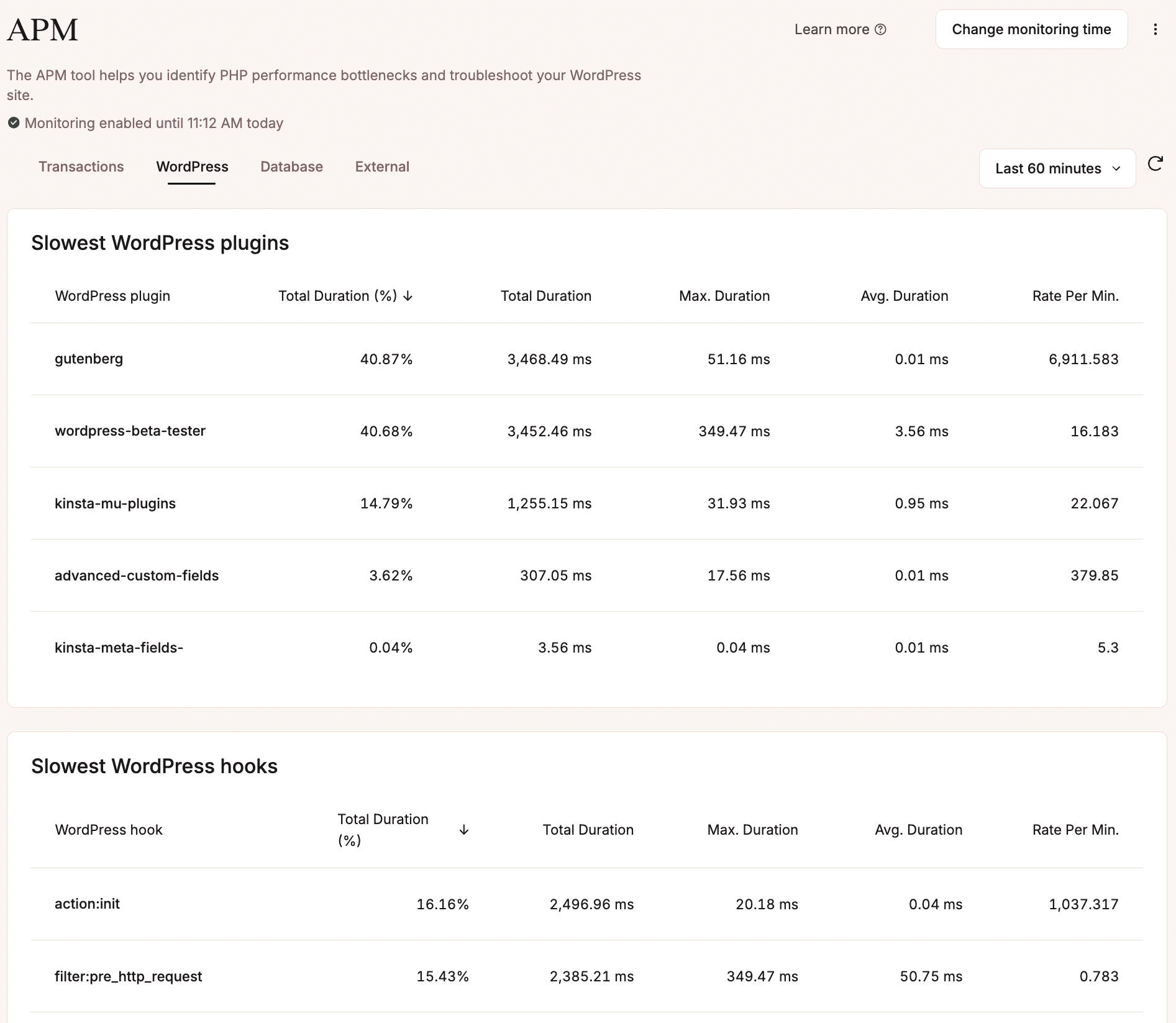Toggle sort order on Max. Duration column

(x=724, y=296)
